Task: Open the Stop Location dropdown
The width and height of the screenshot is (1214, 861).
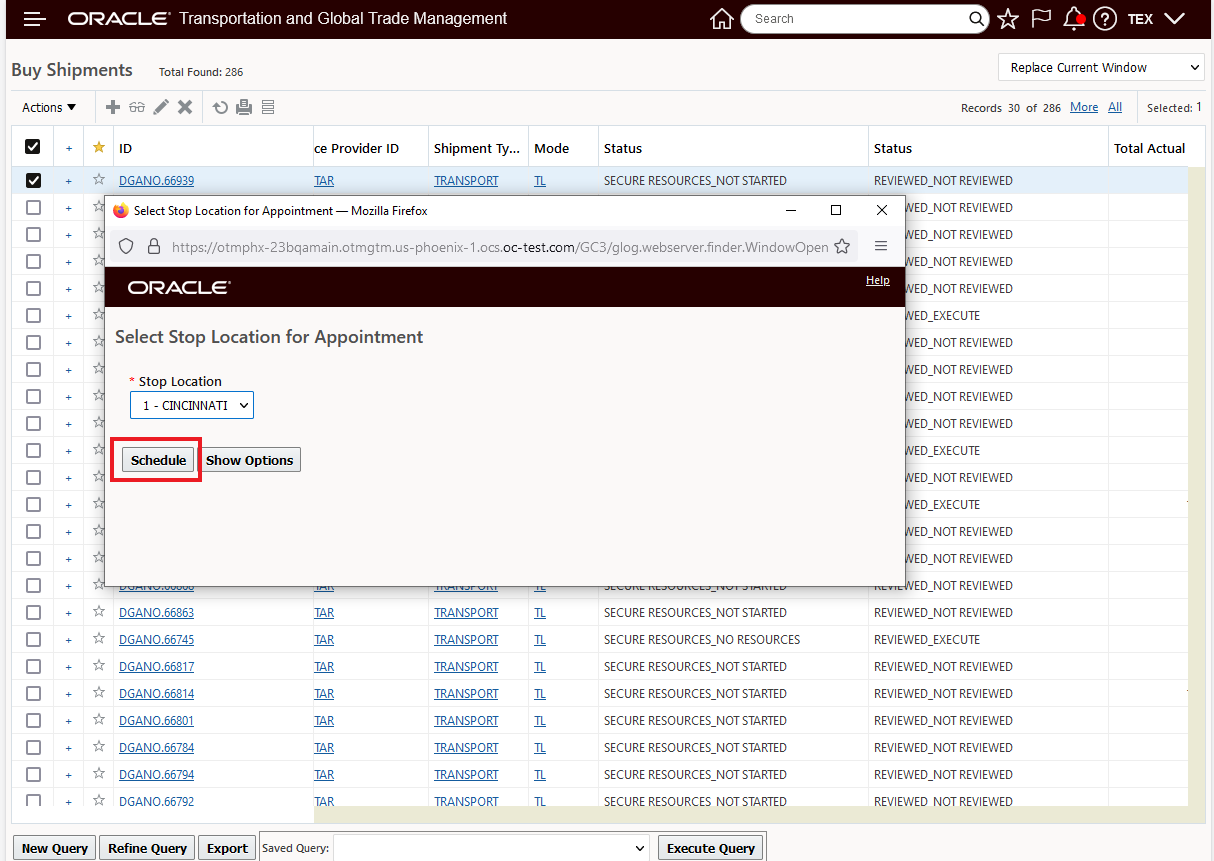Action: click(192, 405)
